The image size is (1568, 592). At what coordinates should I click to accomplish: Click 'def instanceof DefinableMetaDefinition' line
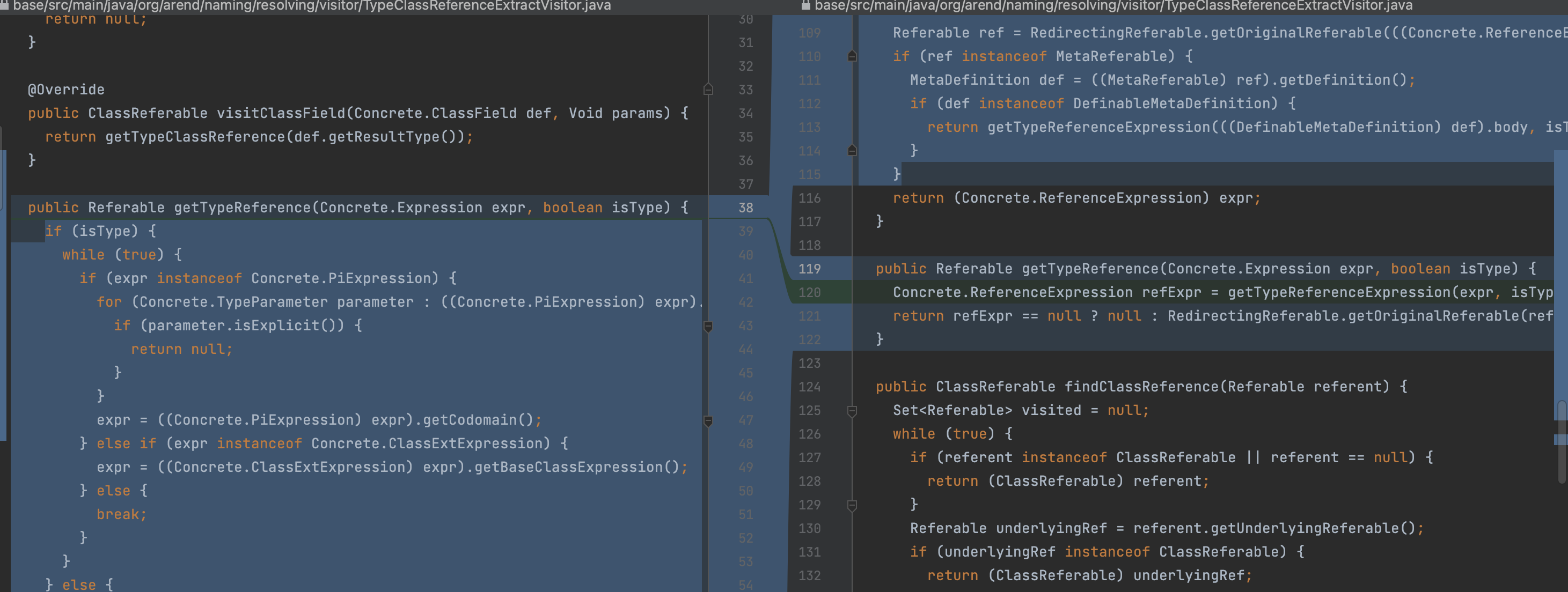(1102, 103)
